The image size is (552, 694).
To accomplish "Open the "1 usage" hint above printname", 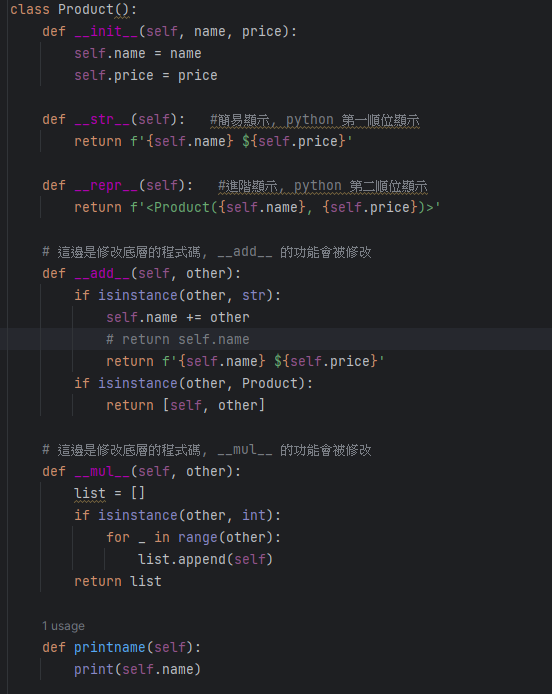I will 63,626.
